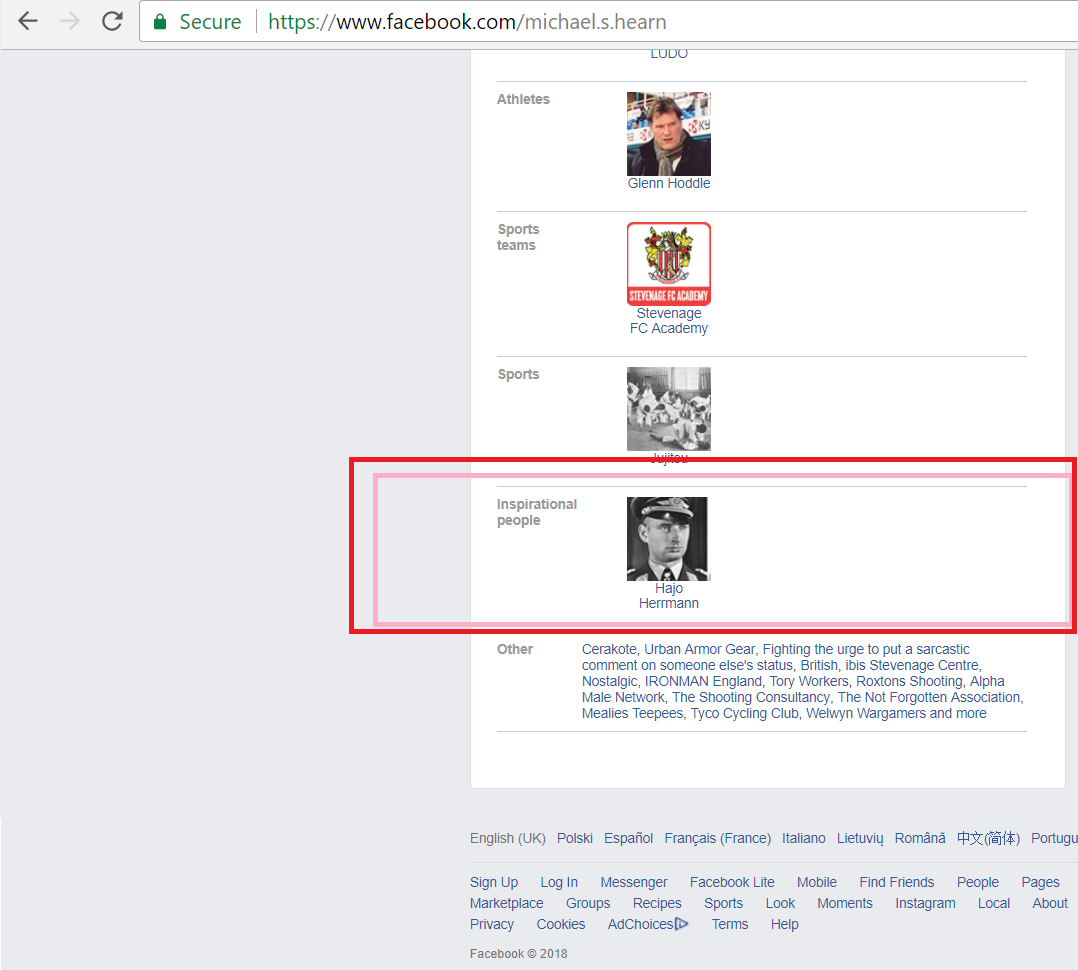Open the Messenger footer link
The height and width of the screenshot is (970, 1078).
[633, 883]
